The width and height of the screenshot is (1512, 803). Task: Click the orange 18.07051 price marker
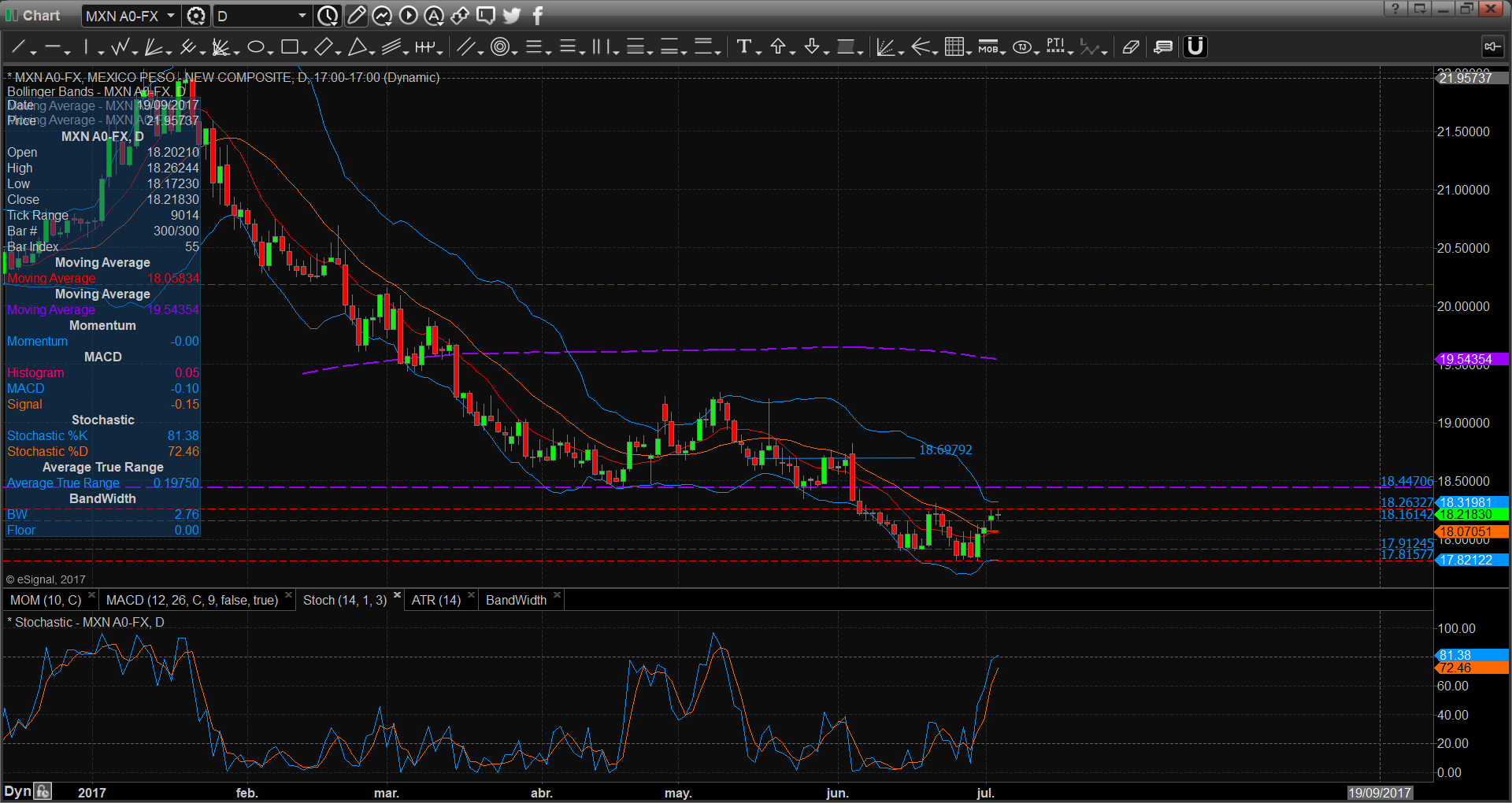click(x=1471, y=531)
